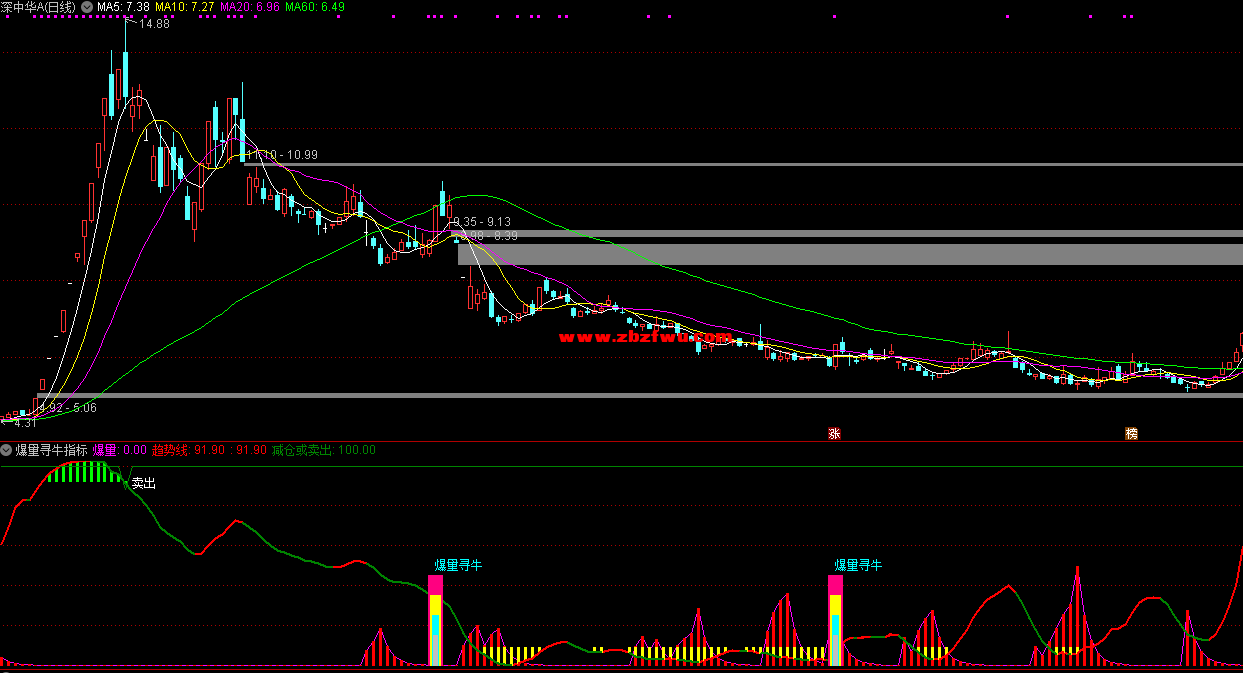Image resolution: width=1243 pixels, height=673 pixels.
Task: Select the 14.88 peak price annotation
Action: (x=153, y=24)
